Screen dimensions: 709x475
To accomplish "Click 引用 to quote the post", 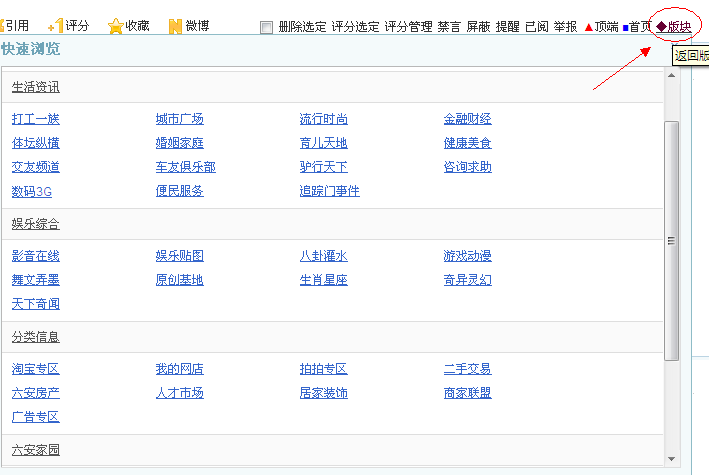I will coord(16,25).
